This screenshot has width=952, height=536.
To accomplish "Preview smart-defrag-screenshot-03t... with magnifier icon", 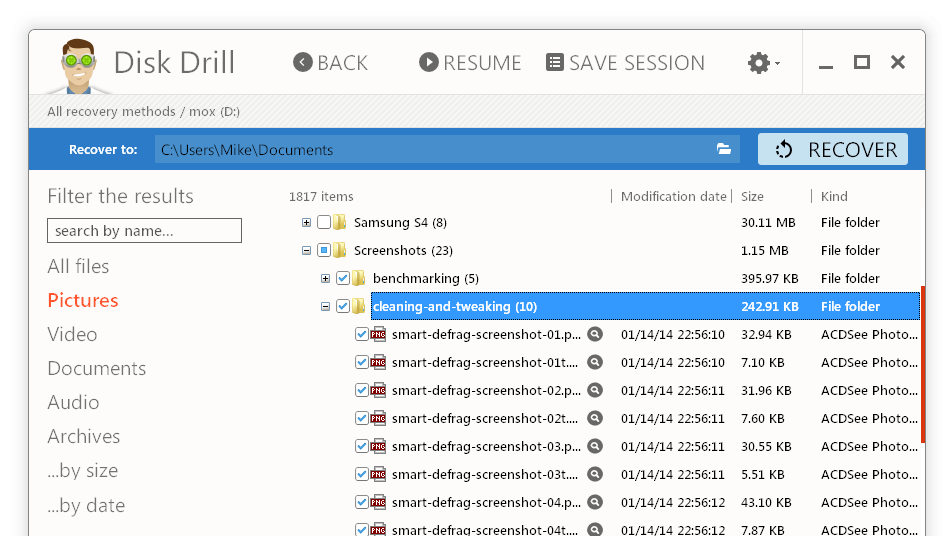I will coord(595,474).
